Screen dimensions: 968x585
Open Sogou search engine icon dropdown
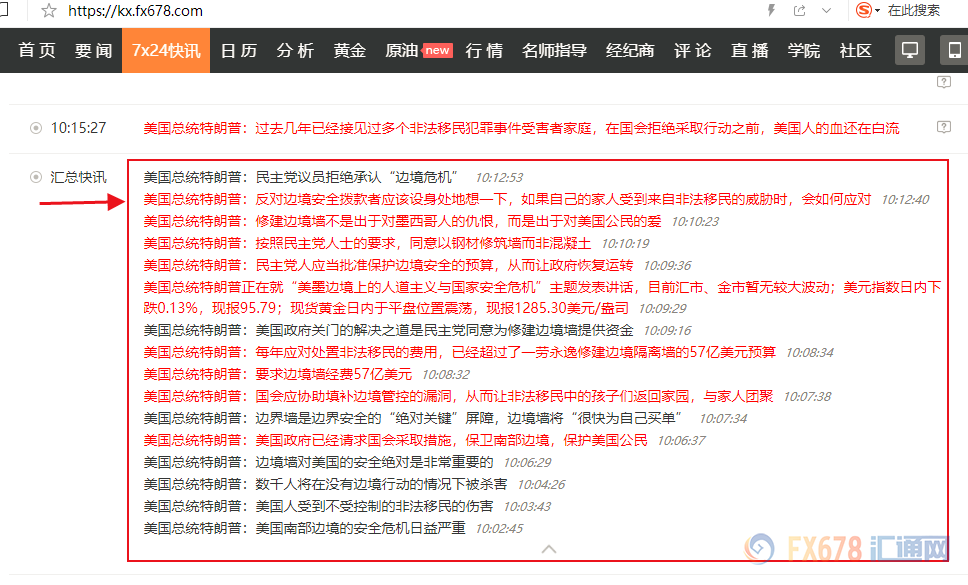[867, 10]
